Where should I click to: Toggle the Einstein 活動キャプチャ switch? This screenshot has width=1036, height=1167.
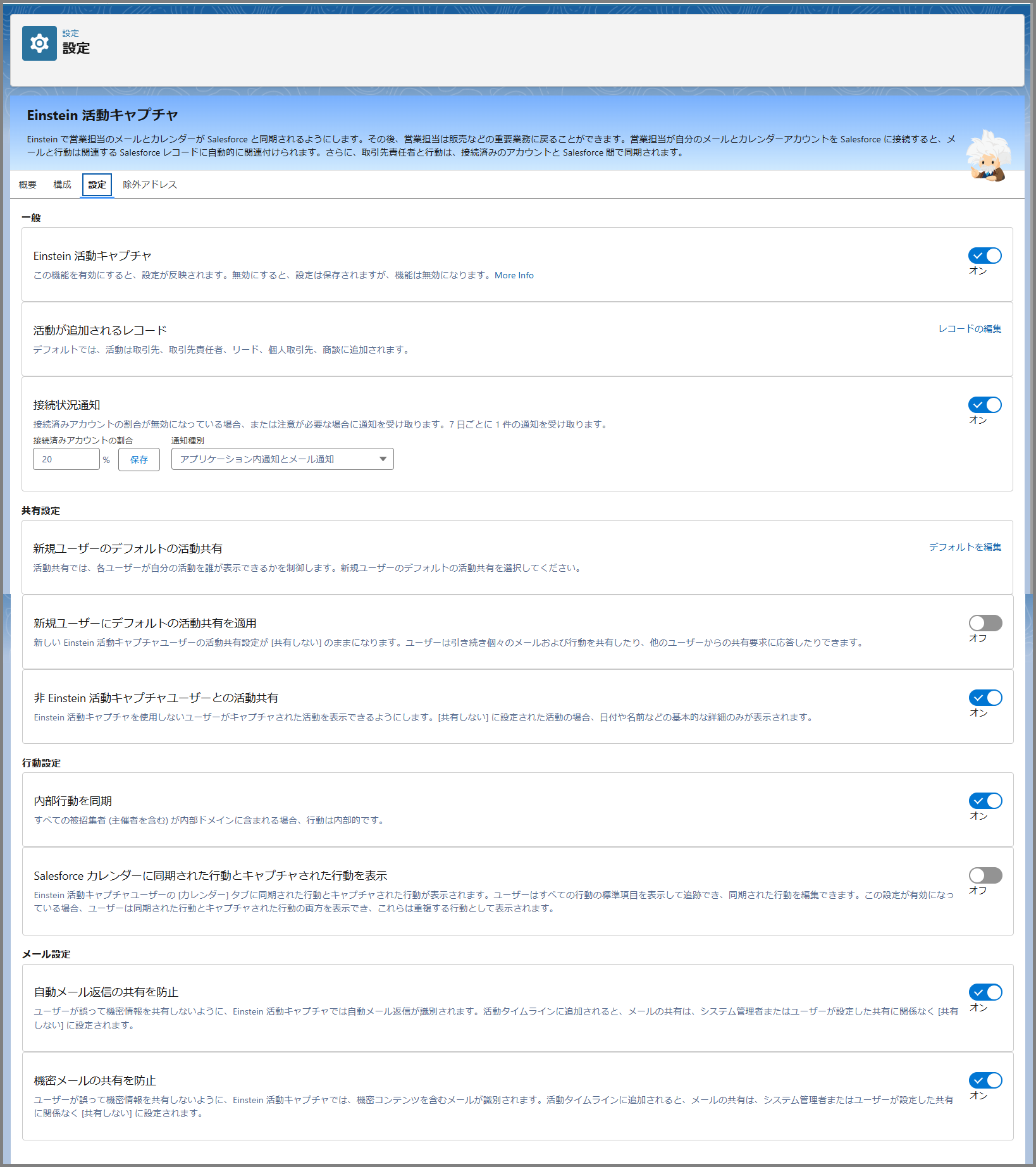click(985, 256)
